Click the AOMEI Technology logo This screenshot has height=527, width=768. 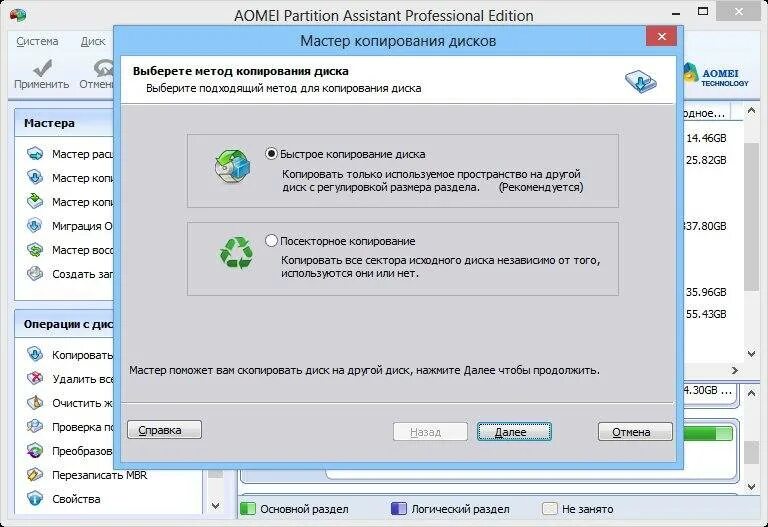[716, 76]
